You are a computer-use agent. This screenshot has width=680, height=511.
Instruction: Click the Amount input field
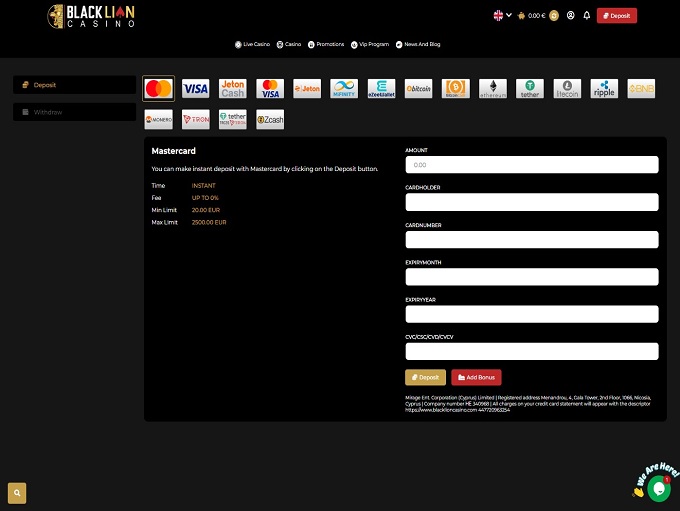click(531, 164)
